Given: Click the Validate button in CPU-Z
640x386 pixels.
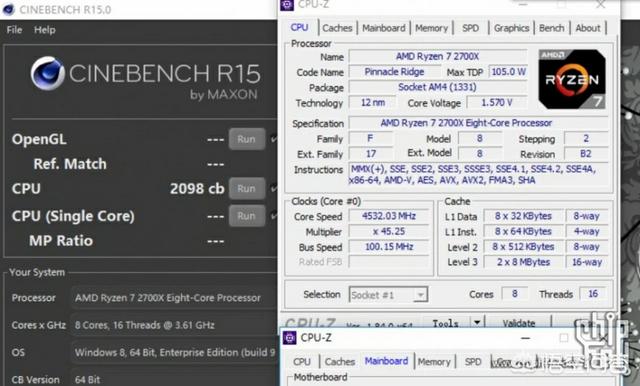Looking at the screenshot, I should point(519,323).
